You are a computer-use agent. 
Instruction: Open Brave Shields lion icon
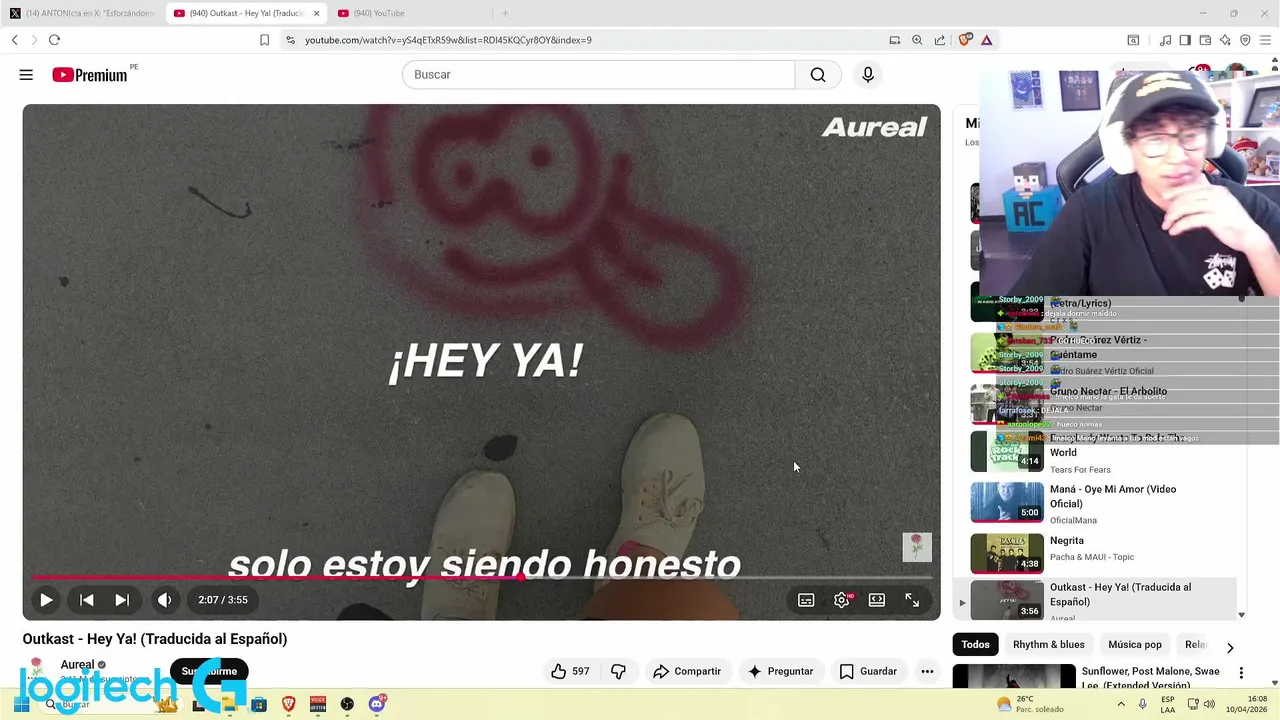point(964,40)
